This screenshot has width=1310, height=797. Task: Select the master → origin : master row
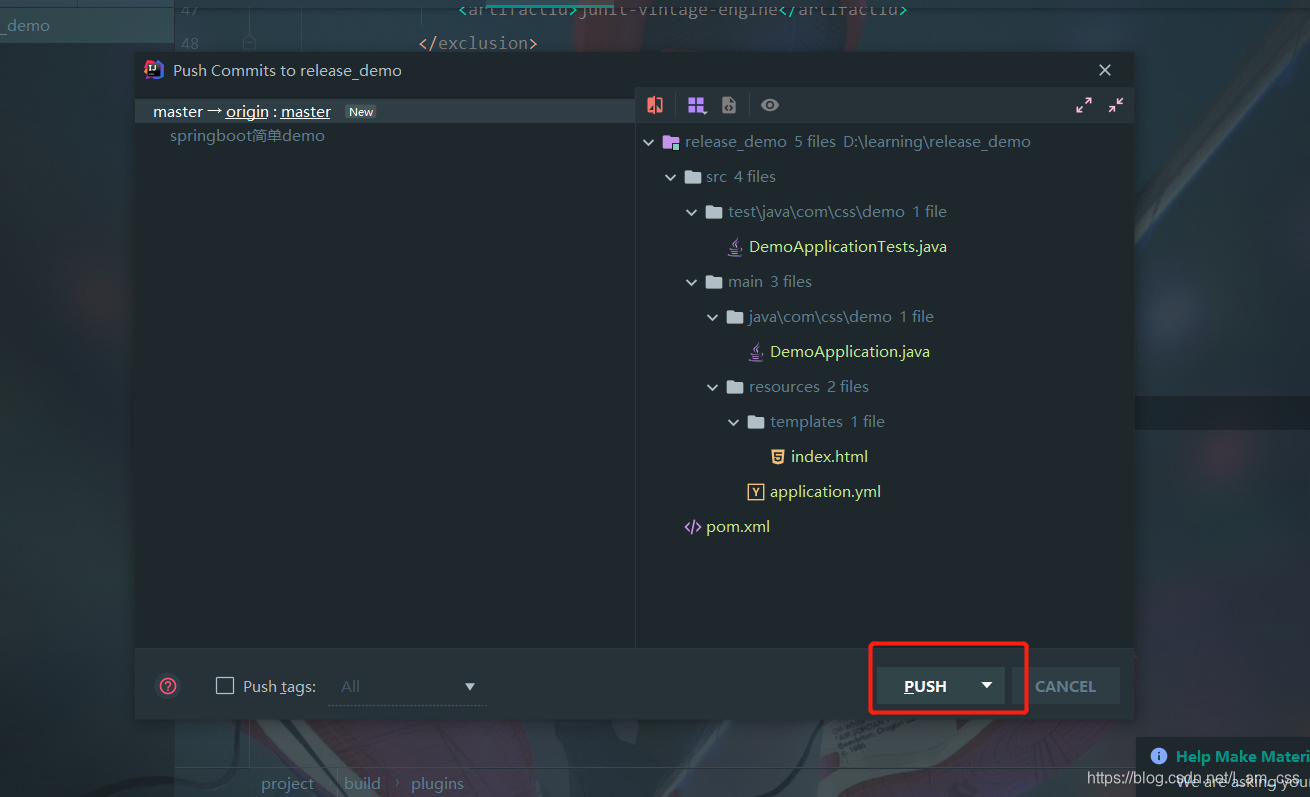pos(385,111)
